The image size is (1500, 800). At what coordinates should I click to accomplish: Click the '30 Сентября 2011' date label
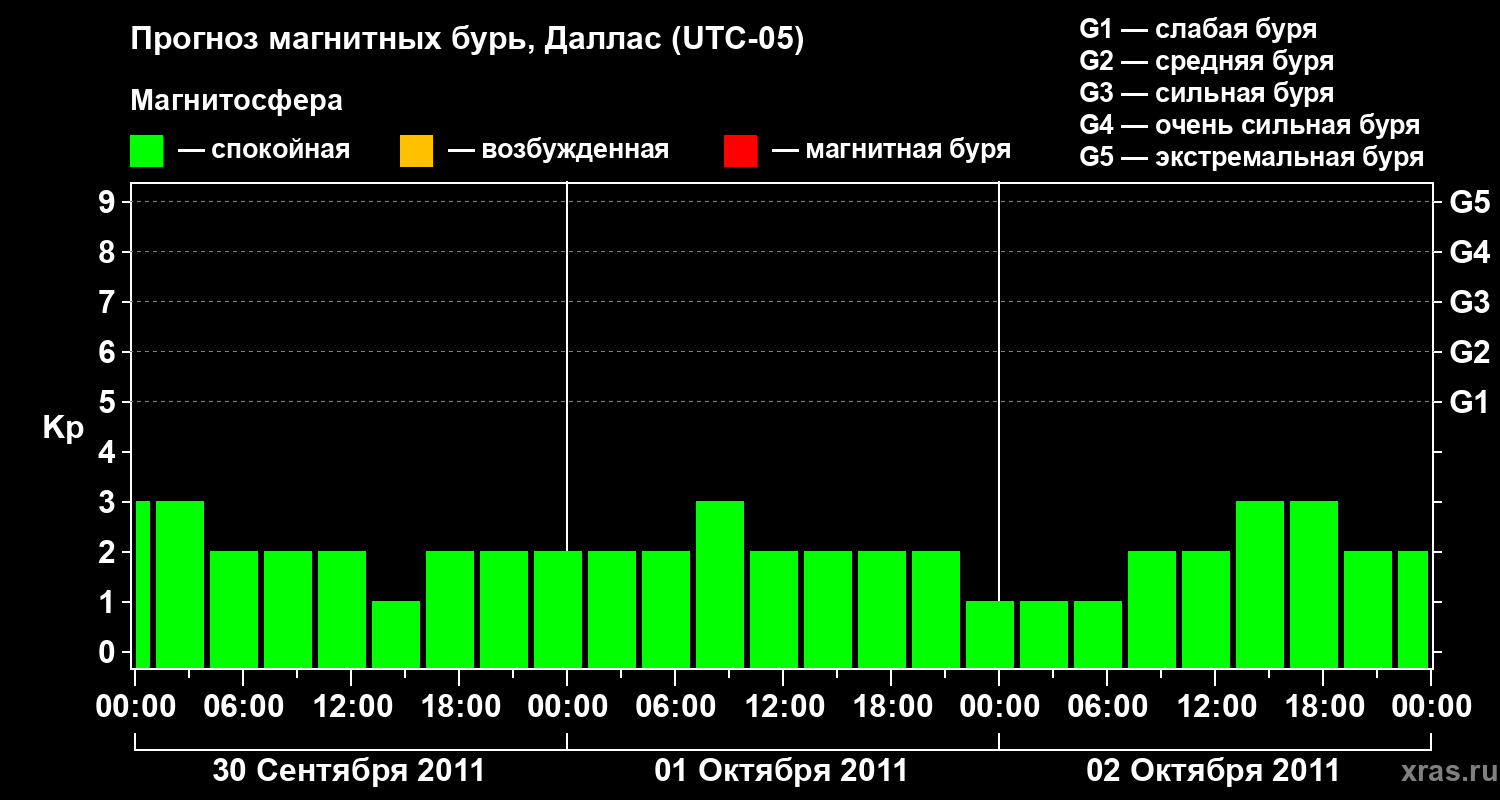click(x=349, y=771)
